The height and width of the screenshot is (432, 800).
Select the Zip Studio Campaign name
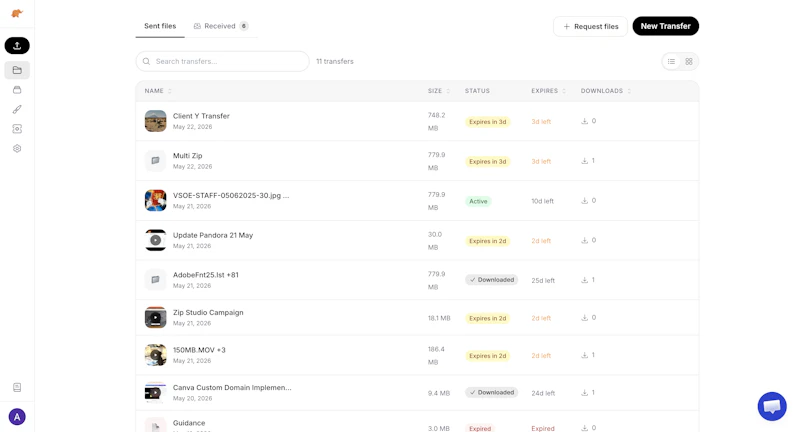(x=208, y=312)
